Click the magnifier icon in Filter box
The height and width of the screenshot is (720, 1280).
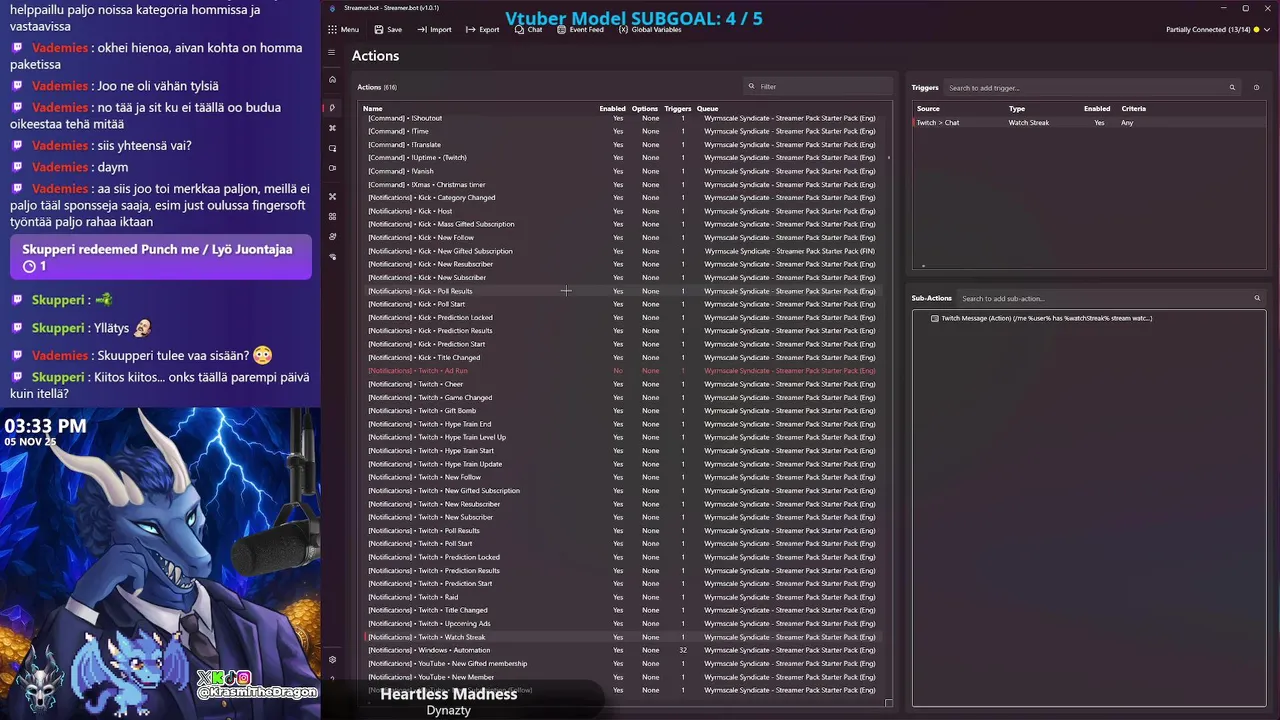pos(751,86)
